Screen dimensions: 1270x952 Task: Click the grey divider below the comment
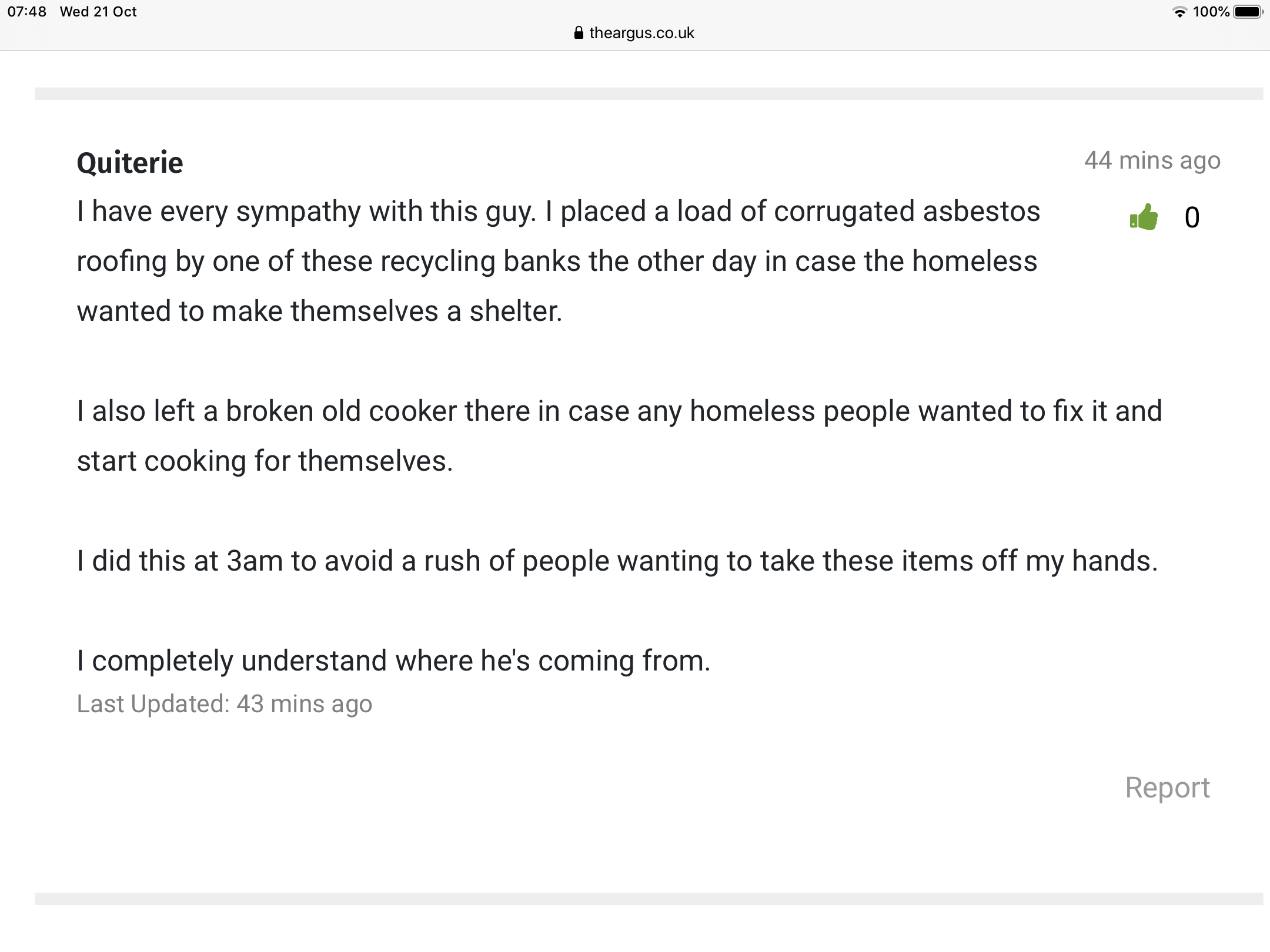point(649,899)
